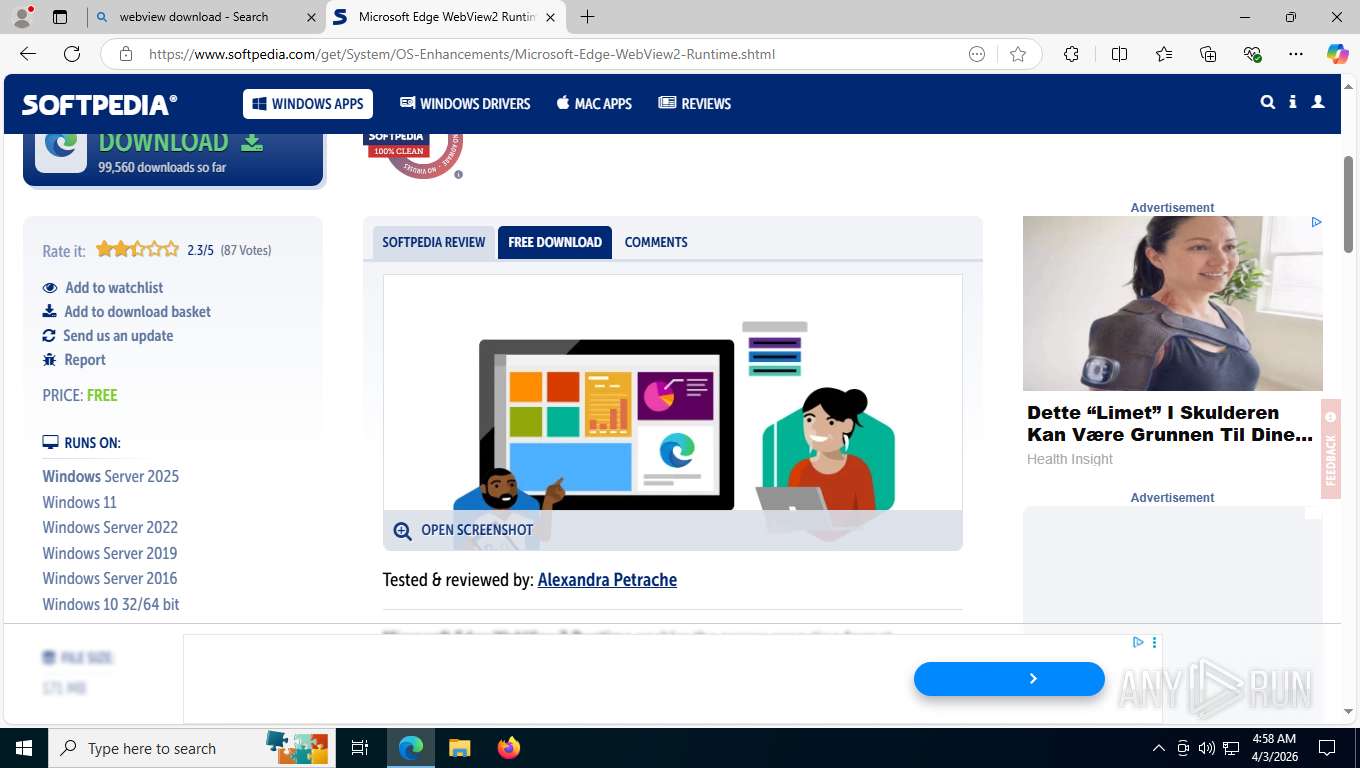Open the AdChoices icon on shoulder ad
This screenshot has height=768, width=1360.
(1316, 222)
